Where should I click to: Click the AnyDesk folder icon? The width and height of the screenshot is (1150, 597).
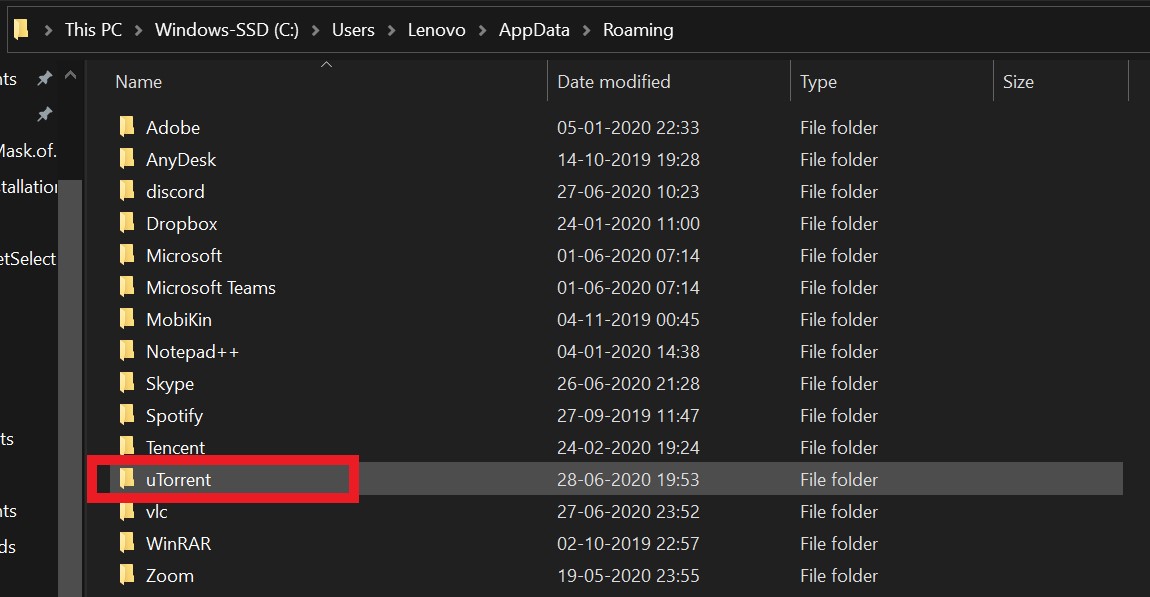click(x=127, y=159)
